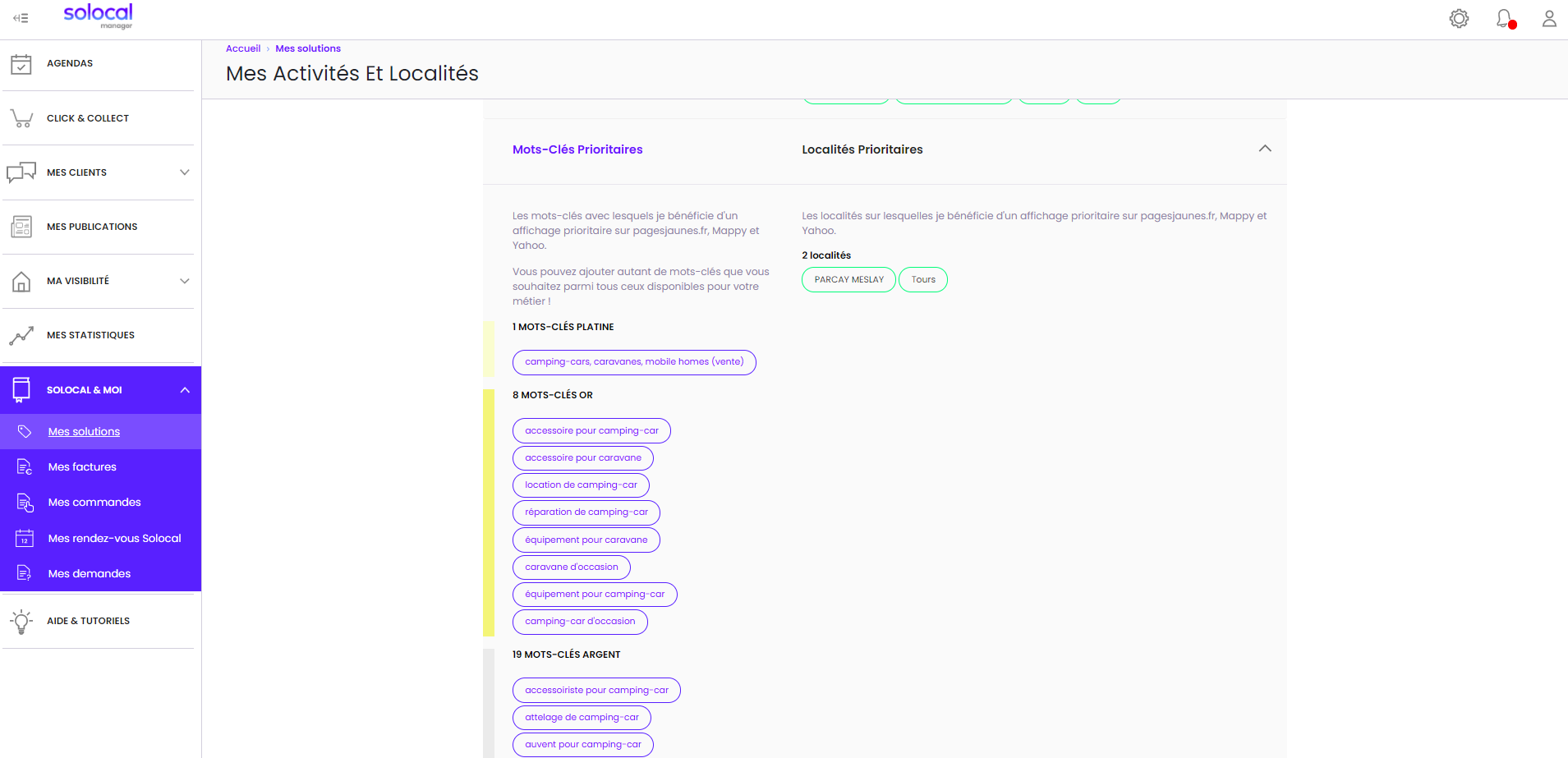Viewport: 1568px width, 758px height.
Task: Click the orders icon beside Mes commandes
Action: pyautogui.click(x=25, y=502)
